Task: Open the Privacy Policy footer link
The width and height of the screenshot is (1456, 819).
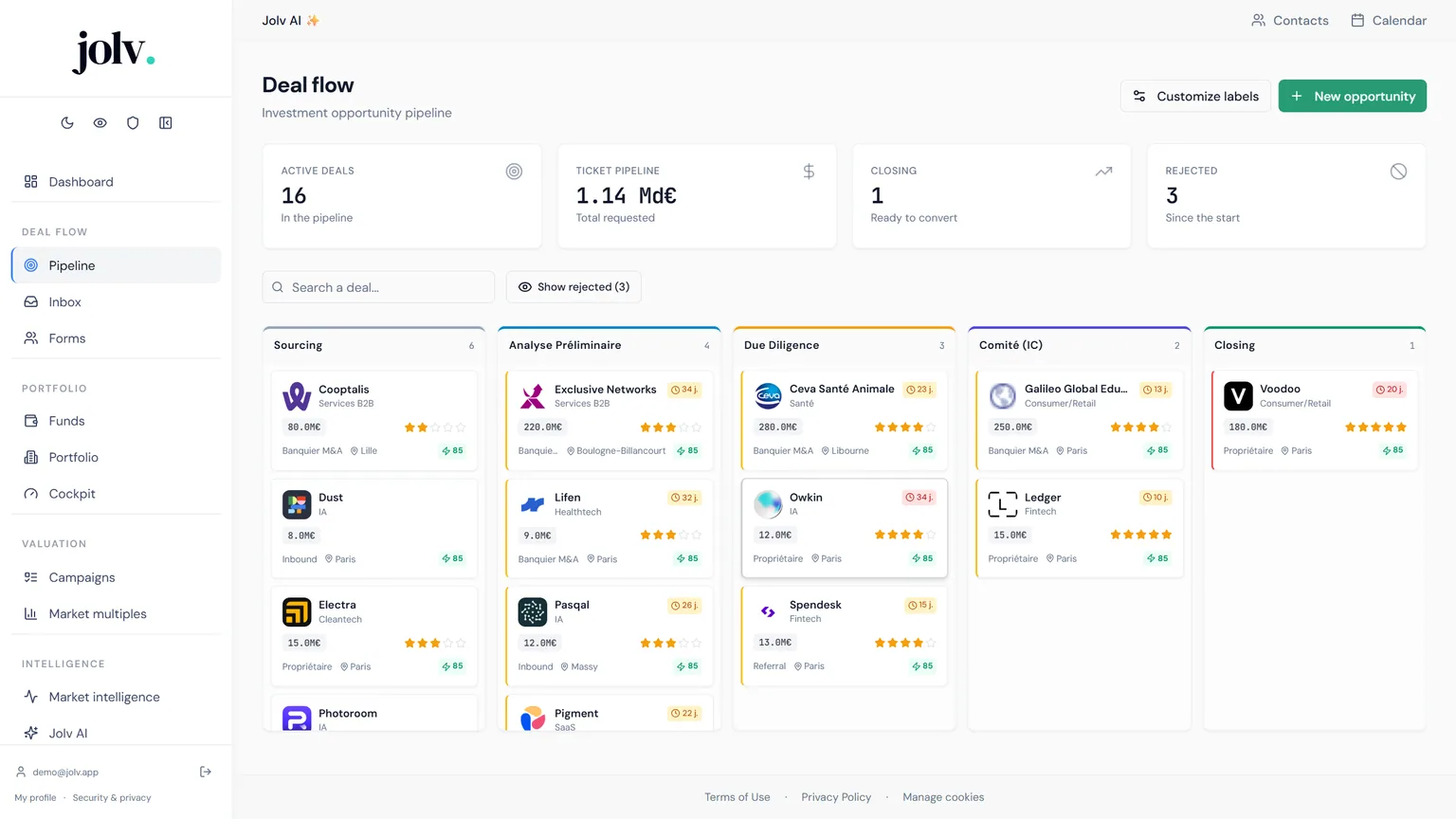Action: (836, 797)
